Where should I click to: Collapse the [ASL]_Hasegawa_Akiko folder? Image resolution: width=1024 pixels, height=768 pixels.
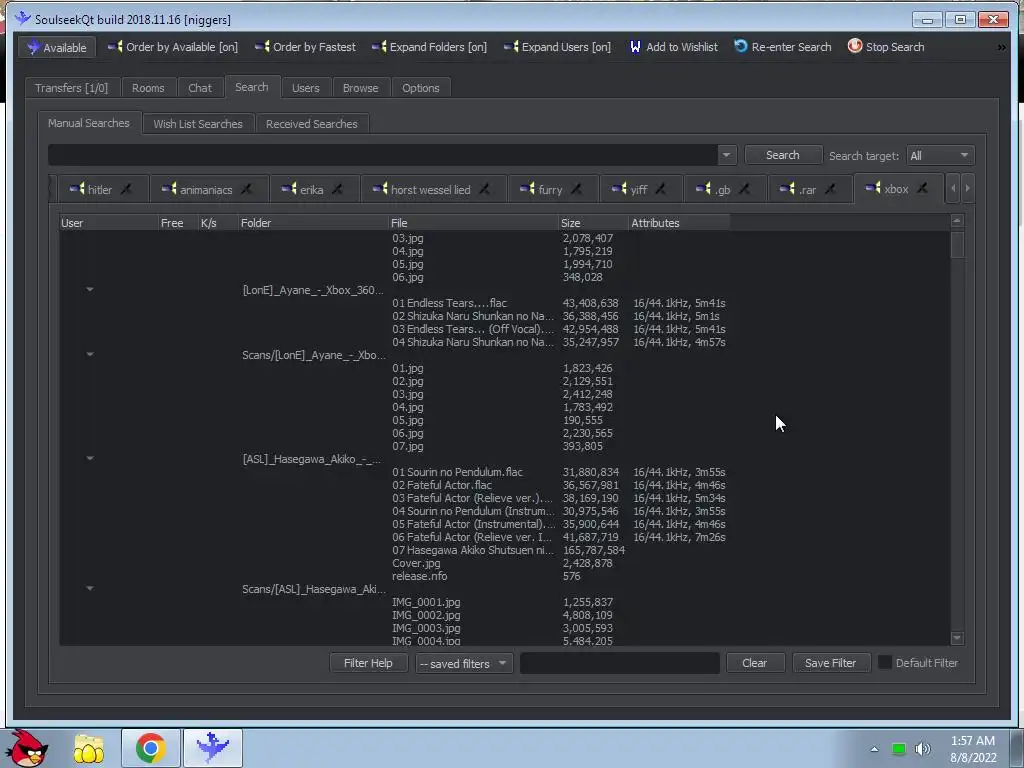pos(90,458)
